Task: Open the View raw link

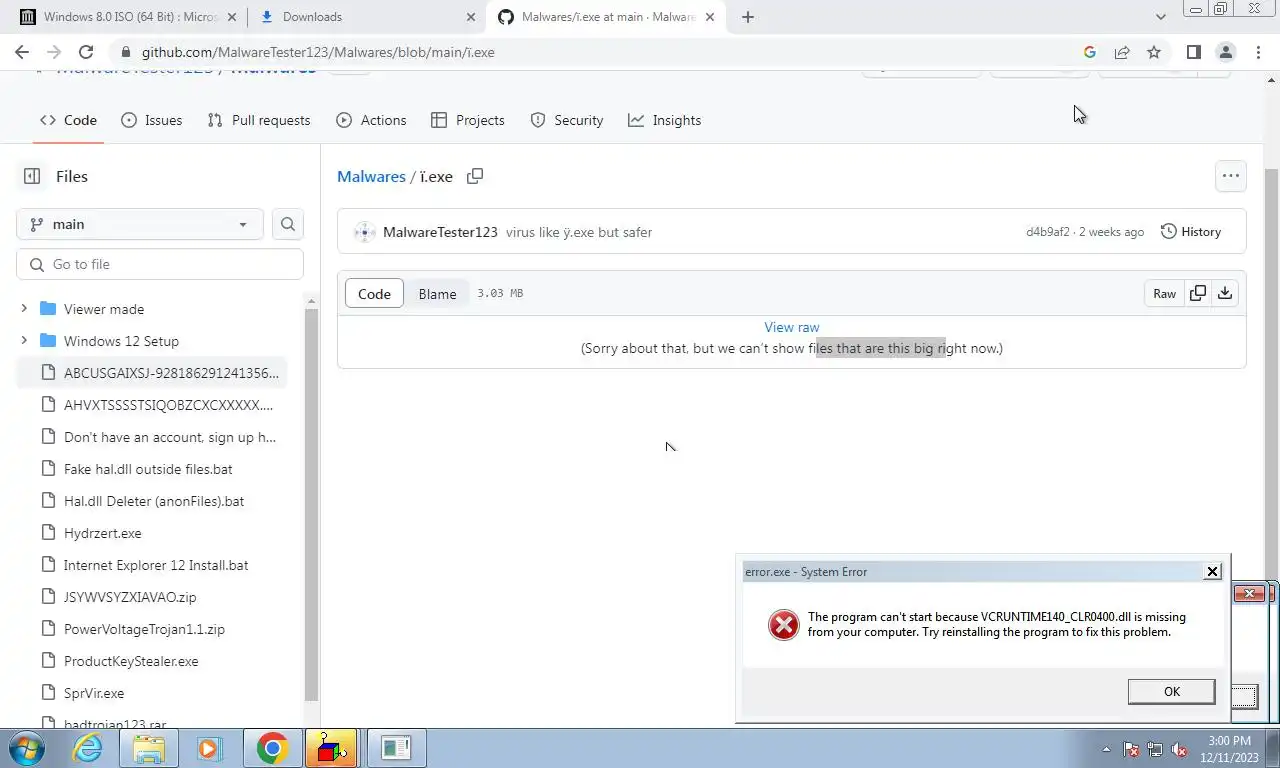Action: click(791, 327)
